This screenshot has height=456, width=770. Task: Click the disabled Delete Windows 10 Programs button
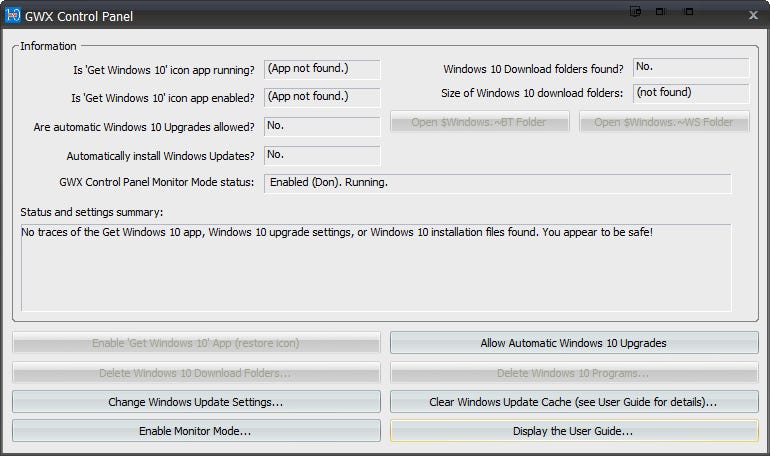click(x=574, y=373)
